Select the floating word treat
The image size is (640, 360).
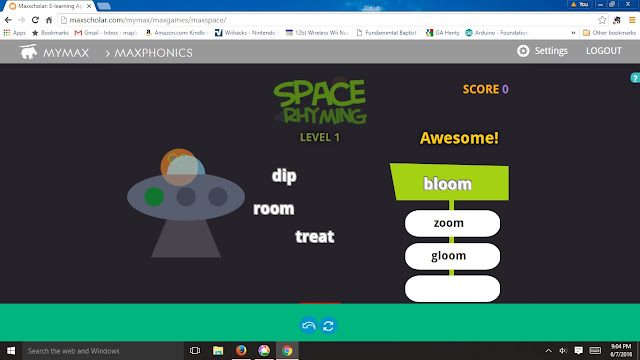[315, 236]
